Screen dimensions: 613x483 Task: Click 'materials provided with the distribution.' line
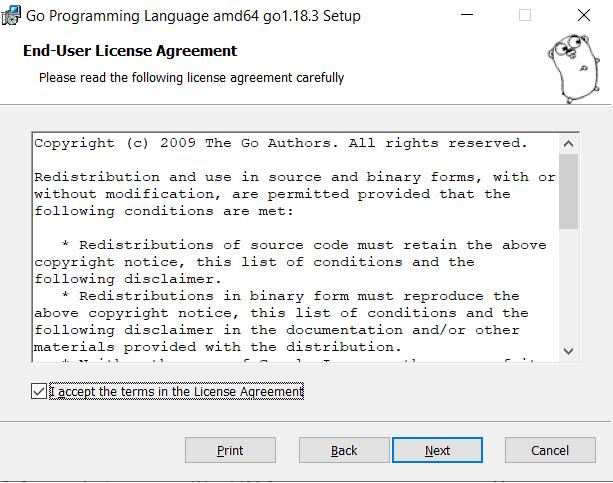[217, 347]
